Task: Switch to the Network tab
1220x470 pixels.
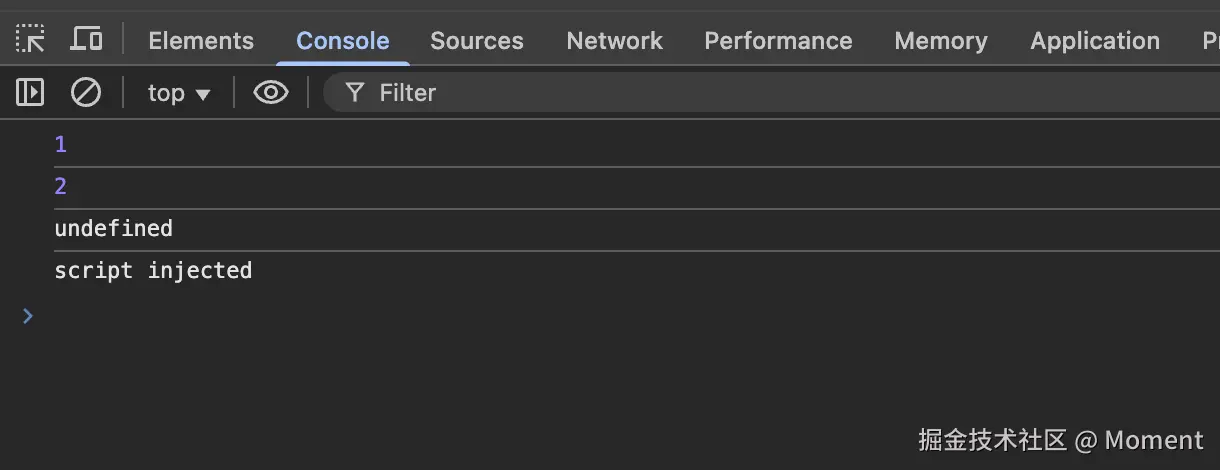Action: 614,41
